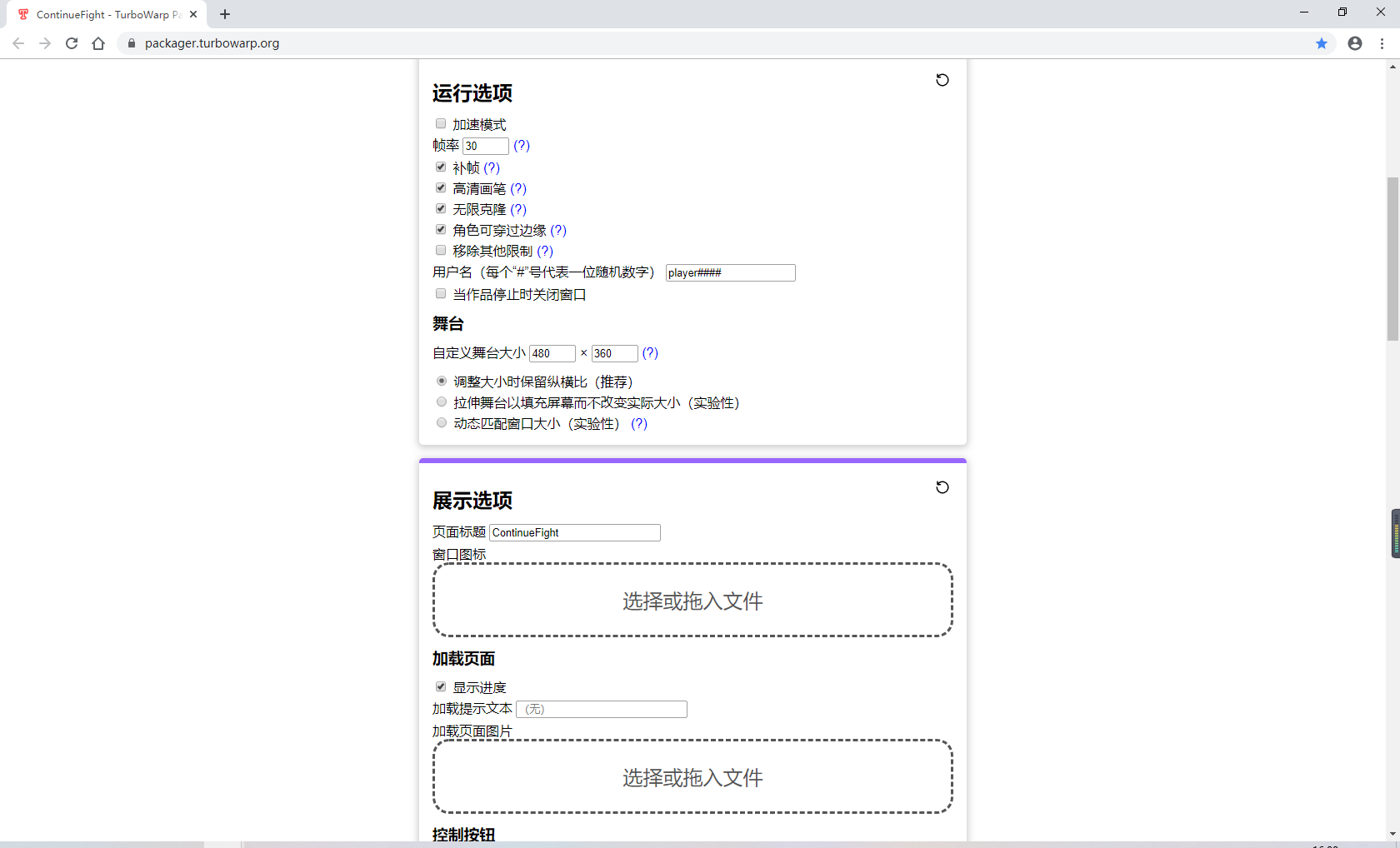This screenshot has width=1400, height=848.
Task: Select 动态匹配窗口大小 radio option
Action: 442,423
